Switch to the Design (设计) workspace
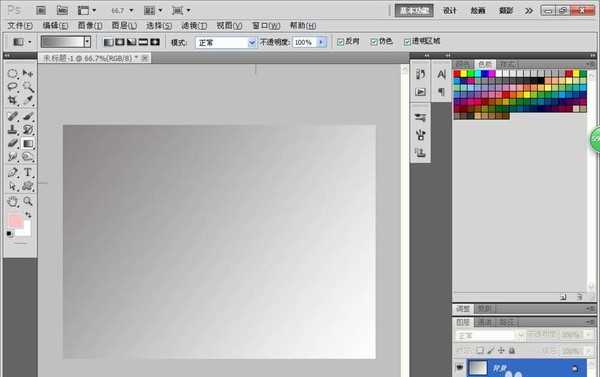This screenshot has width=600, height=377. (450, 11)
